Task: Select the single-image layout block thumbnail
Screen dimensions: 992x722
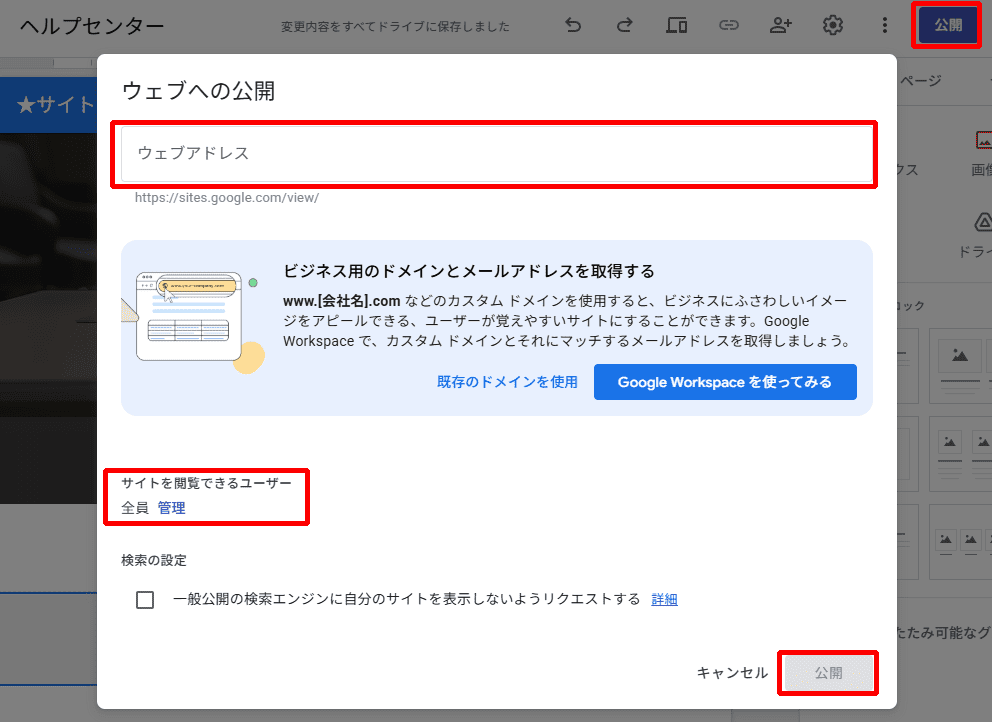Action: (960, 366)
